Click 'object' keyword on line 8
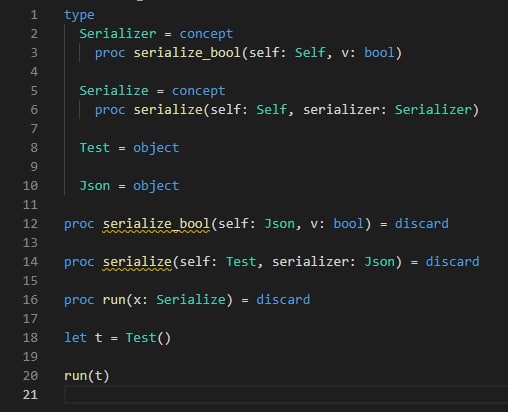508x412 pixels. [x=156, y=148]
